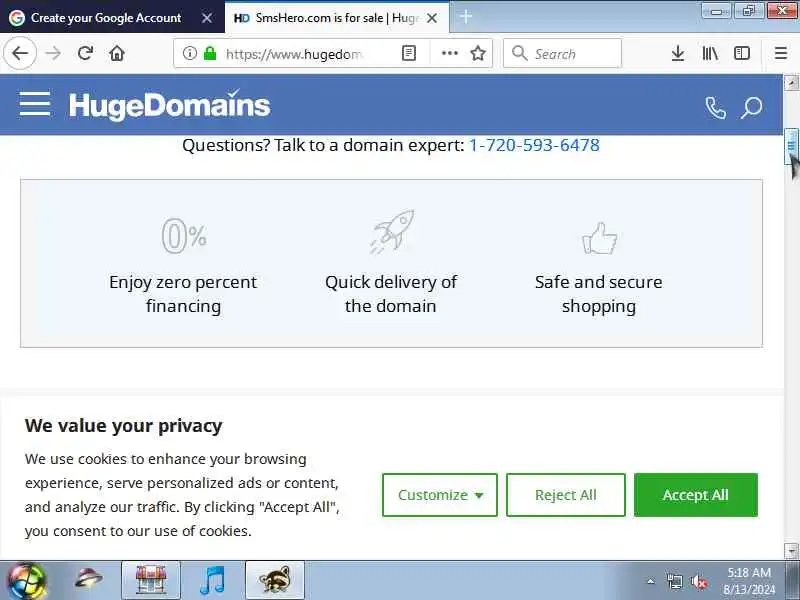Click the green secure padlock icon
Screen dimensions: 800x600
click(x=210, y=53)
